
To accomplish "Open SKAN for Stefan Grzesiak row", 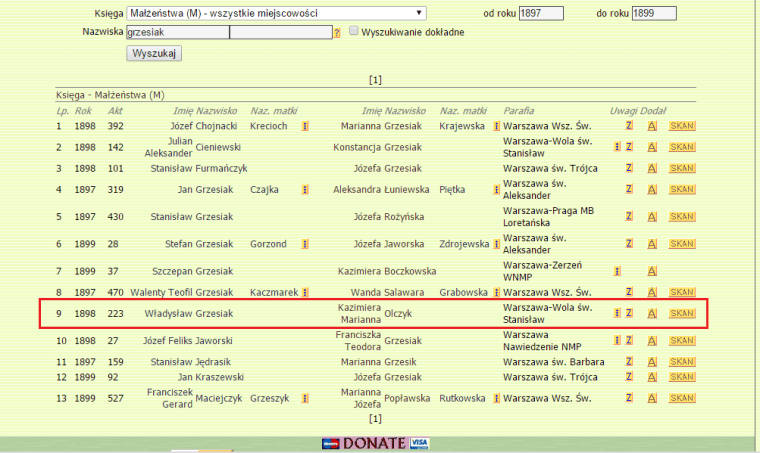I will (x=681, y=244).
